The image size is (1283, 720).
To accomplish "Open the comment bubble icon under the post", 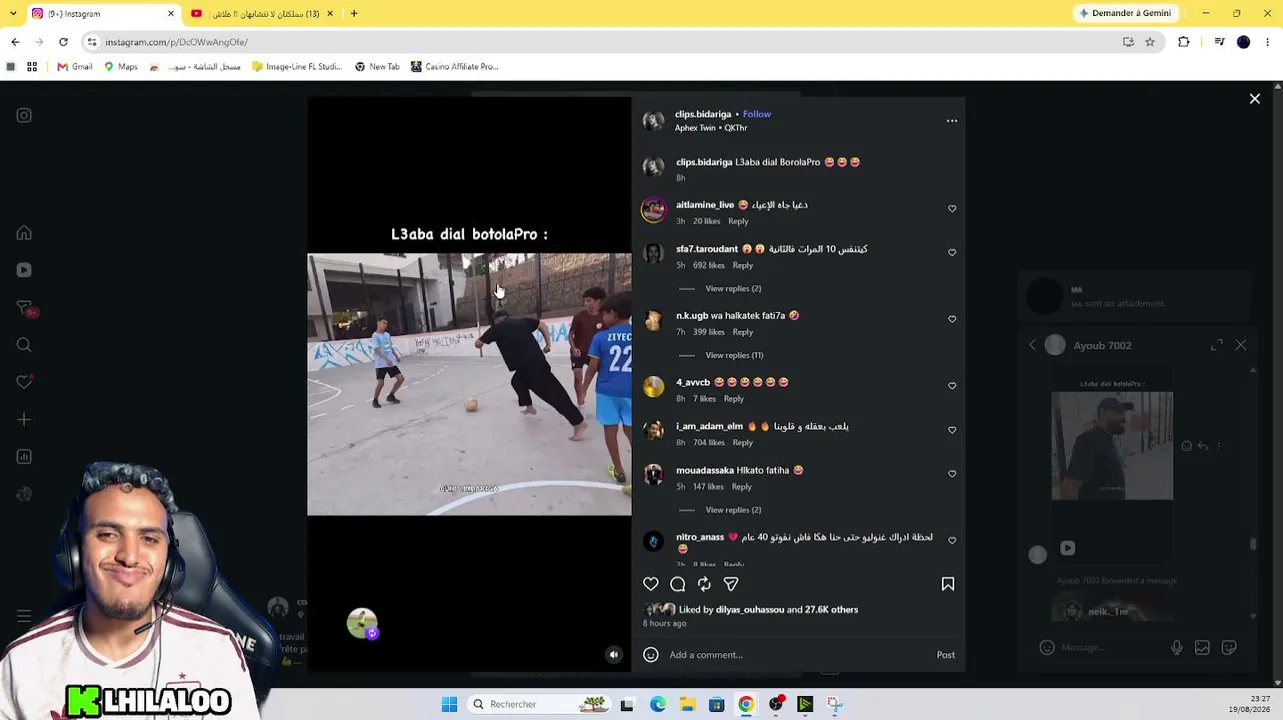I will coord(678,584).
